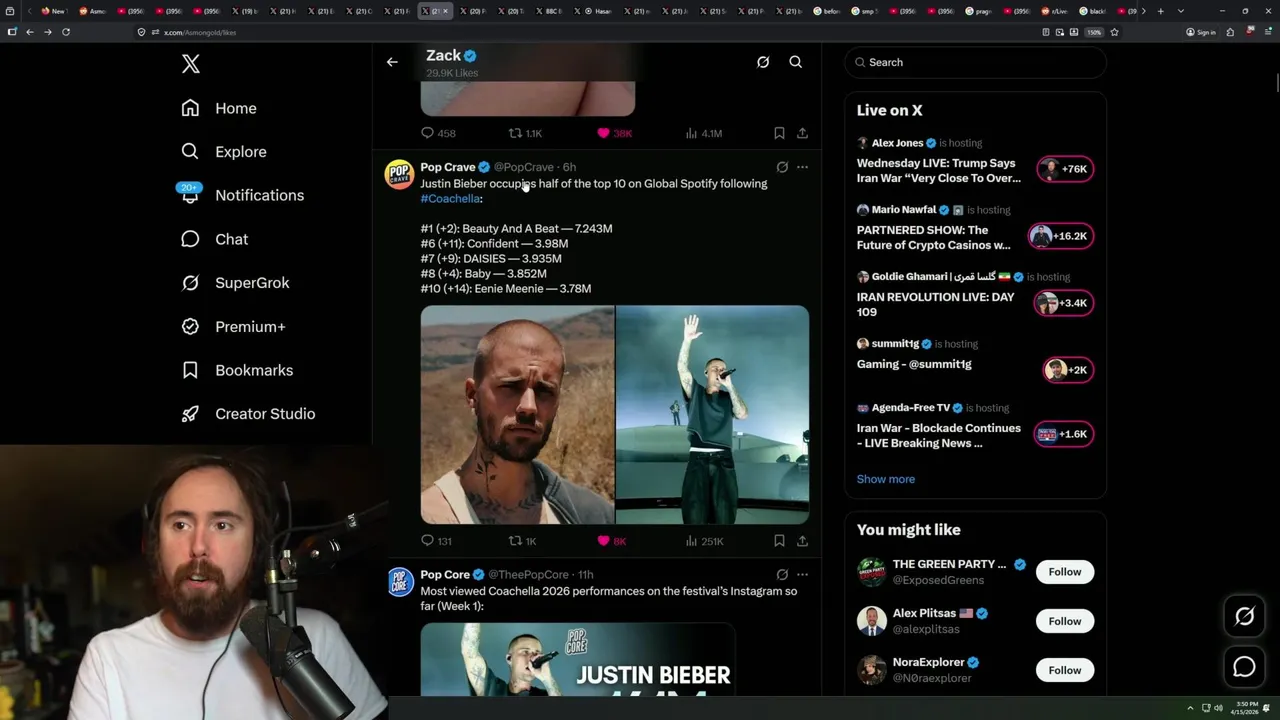Open Justin Bieber close-up photo
Image resolution: width=1280 pixels, height=720 pixels.
(517, 415)
